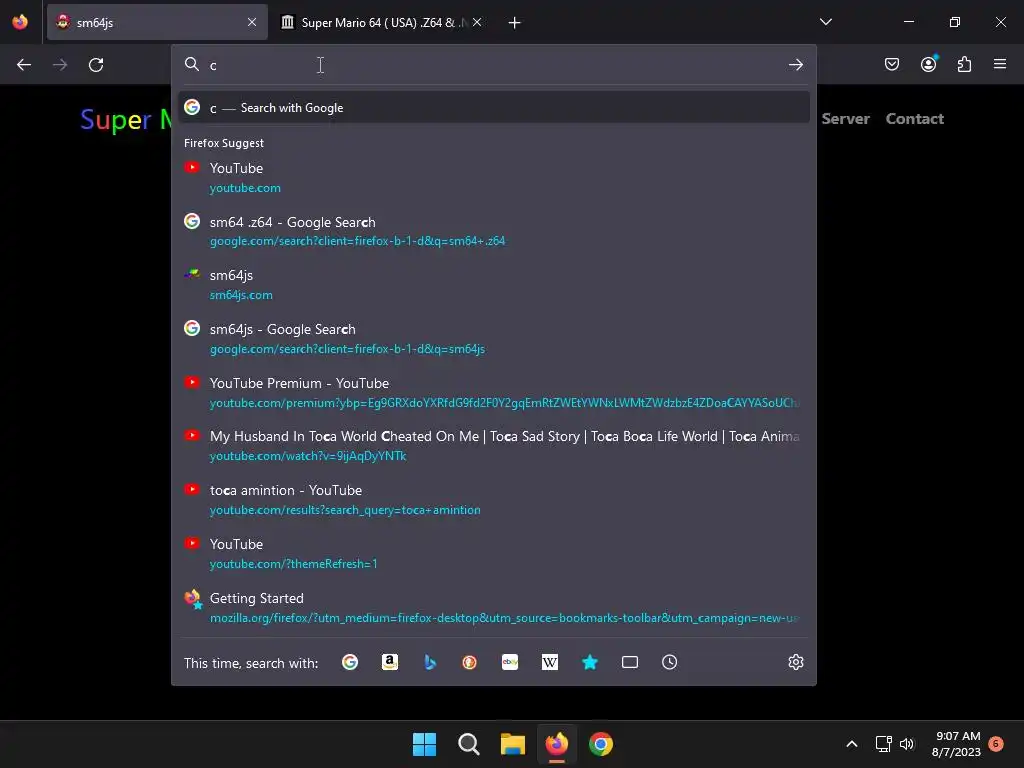
Task: Open search settings gear icon
Action: click(x=795, y=662)
